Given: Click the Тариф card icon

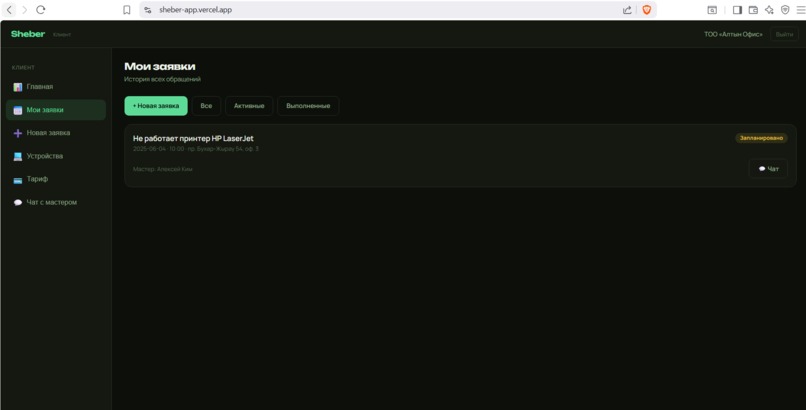Looking at the screenshot, I should pos(17,179).
